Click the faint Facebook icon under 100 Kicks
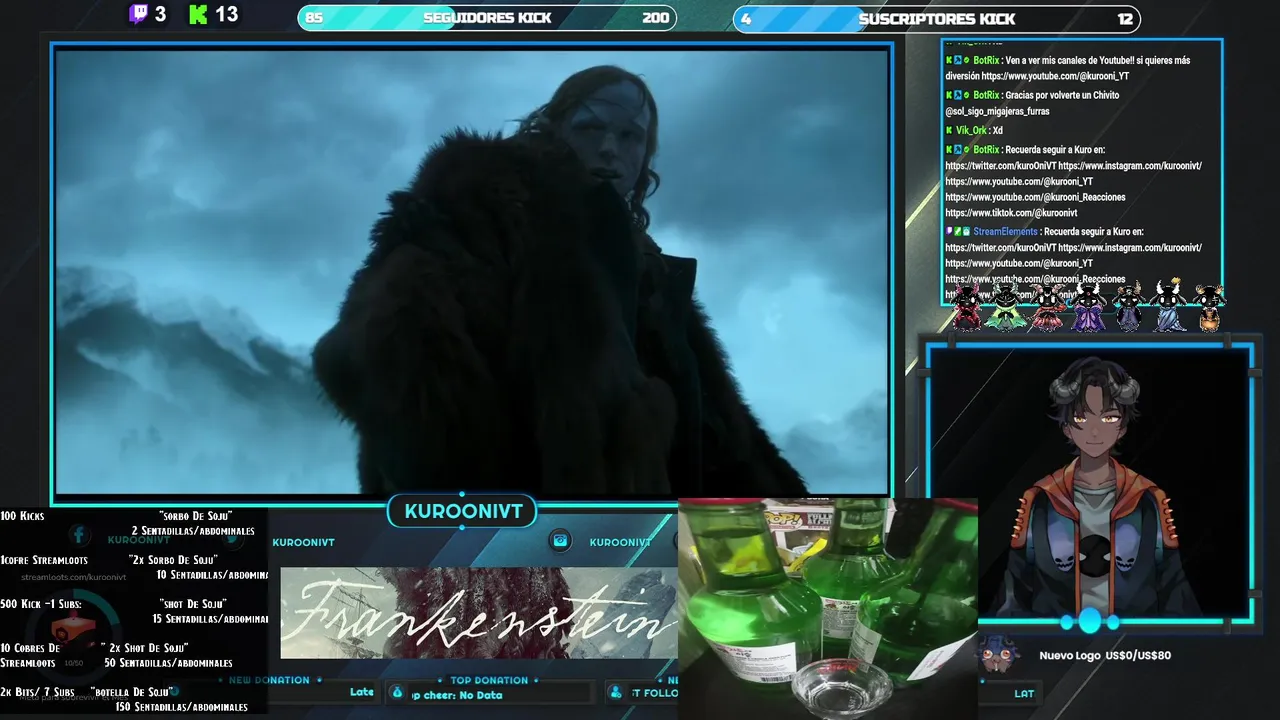This screenshot has height=720, width=1280. pyautogui.click(x=79, y=536)
